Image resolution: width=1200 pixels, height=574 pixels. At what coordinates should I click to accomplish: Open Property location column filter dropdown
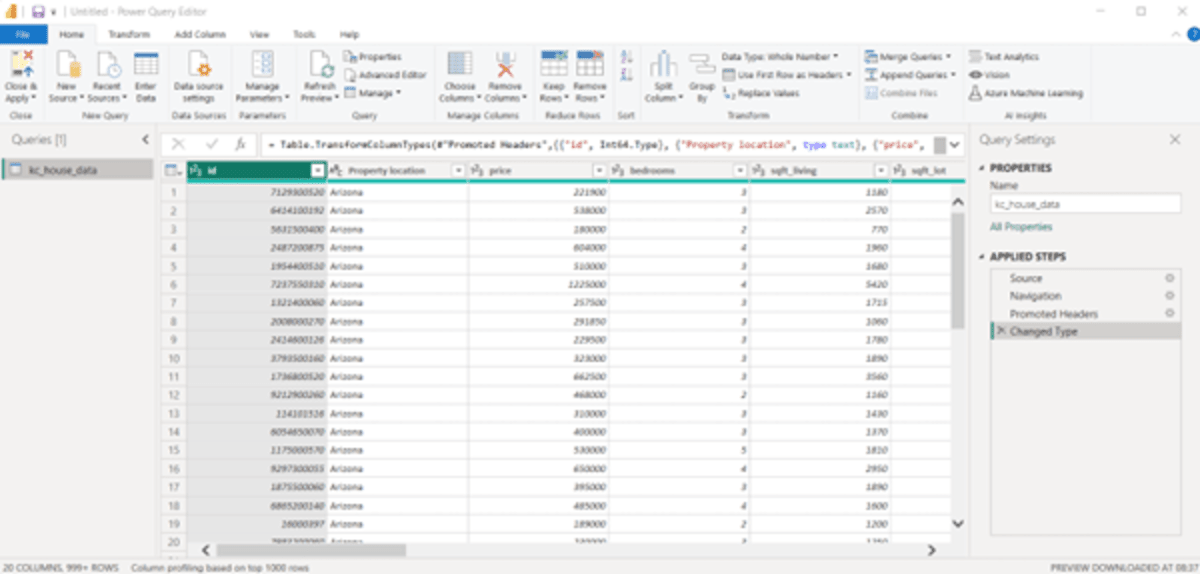click(x=458, y=171)
